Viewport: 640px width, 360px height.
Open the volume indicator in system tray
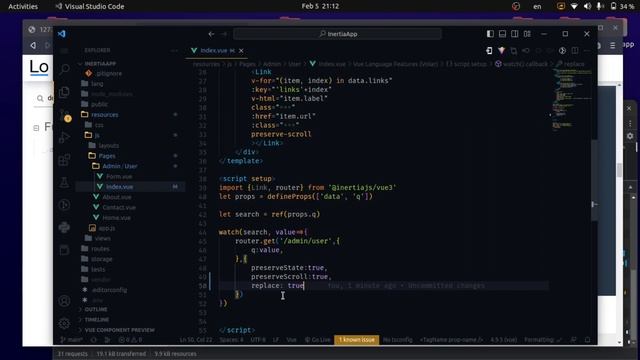587,6
